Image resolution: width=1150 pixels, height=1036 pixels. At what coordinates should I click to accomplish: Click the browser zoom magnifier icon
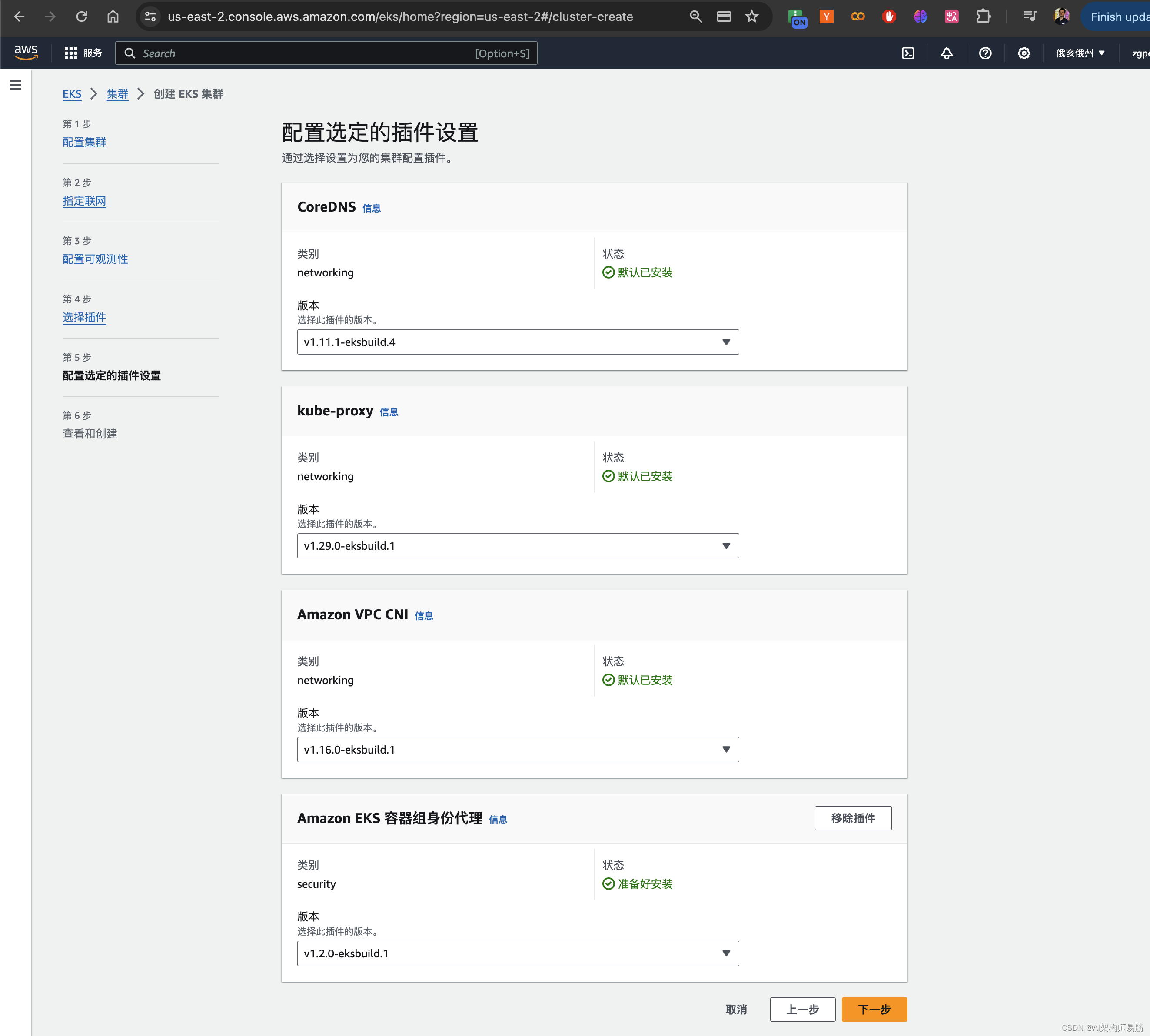[696, 17]
